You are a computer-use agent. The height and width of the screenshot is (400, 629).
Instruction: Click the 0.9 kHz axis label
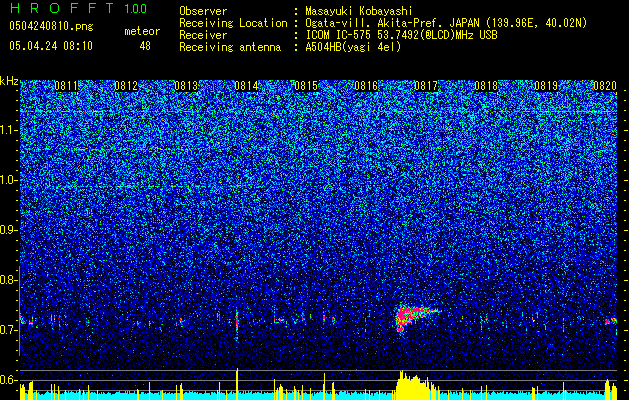click(x=9, y=230)
